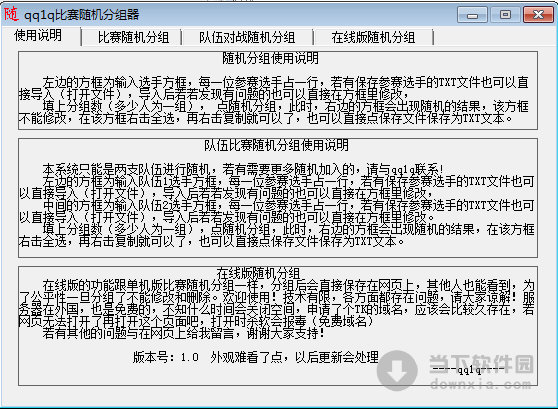The height and width of the screenshot is (409, 558).
Task: Minimize the qq1q比赛随机分组器 window
Action: pyautogui.click(x=472, y=15)
